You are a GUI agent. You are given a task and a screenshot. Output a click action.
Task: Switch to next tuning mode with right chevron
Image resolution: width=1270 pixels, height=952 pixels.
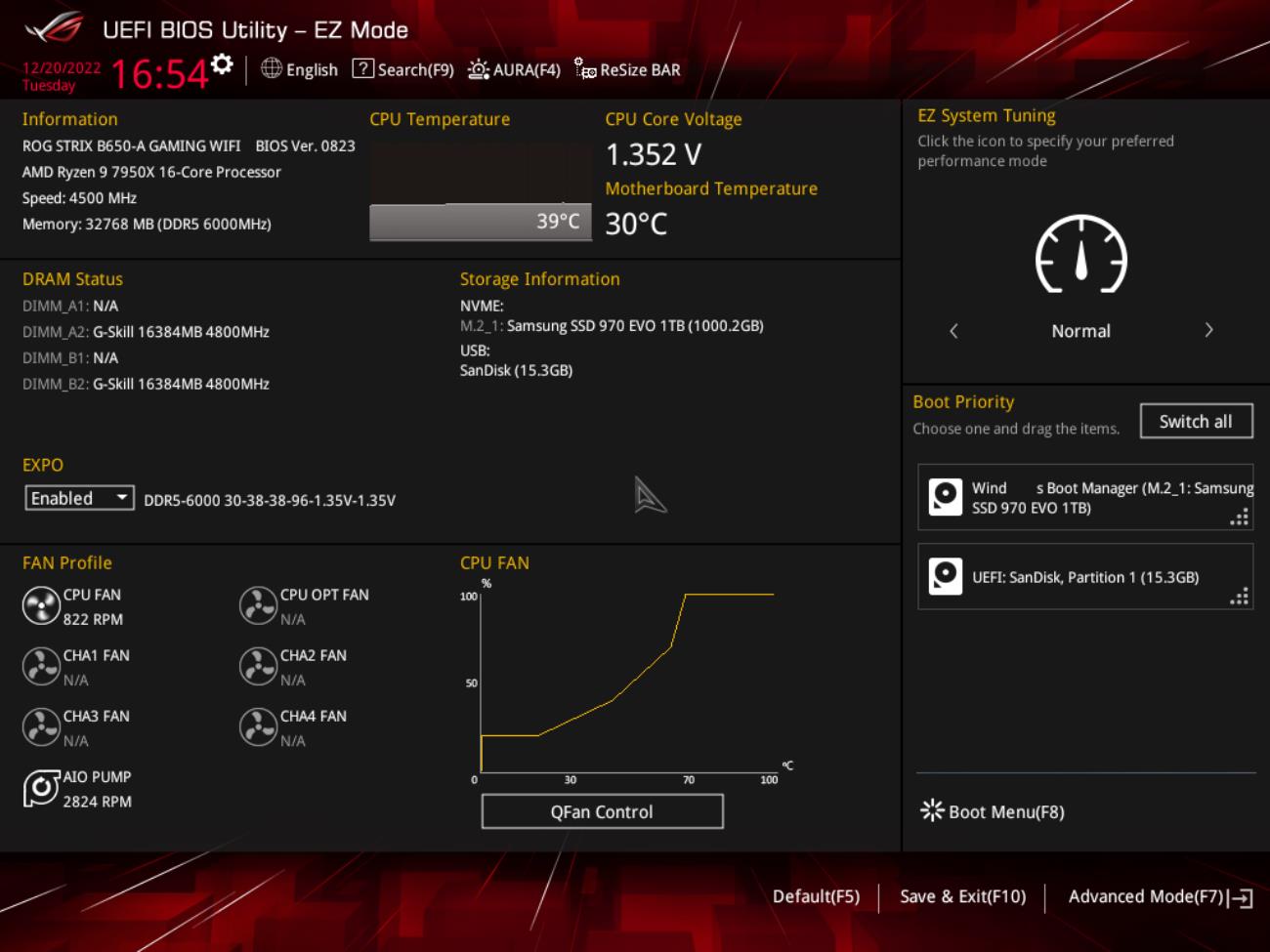(1208, 330)
